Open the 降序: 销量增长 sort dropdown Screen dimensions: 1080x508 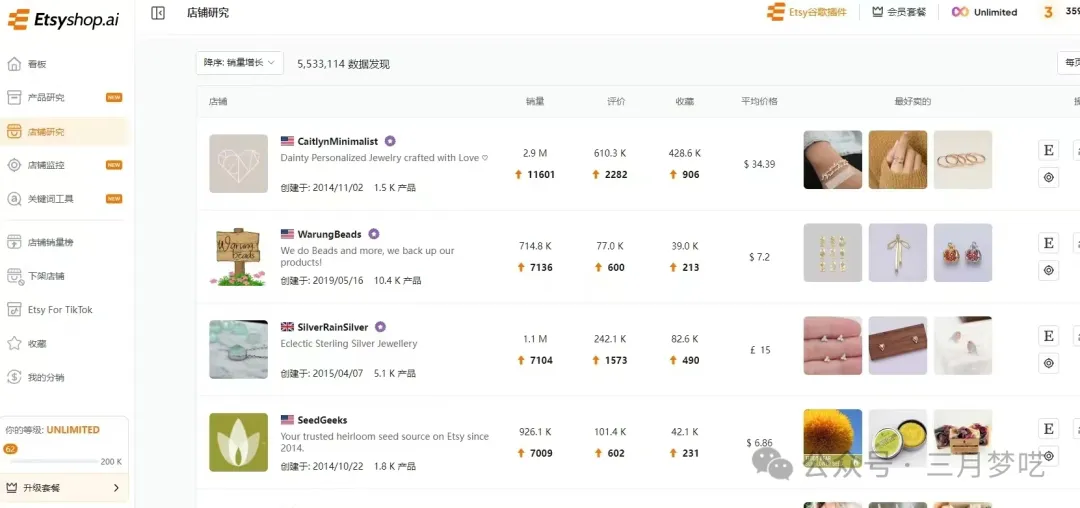[x=240, y=63]
